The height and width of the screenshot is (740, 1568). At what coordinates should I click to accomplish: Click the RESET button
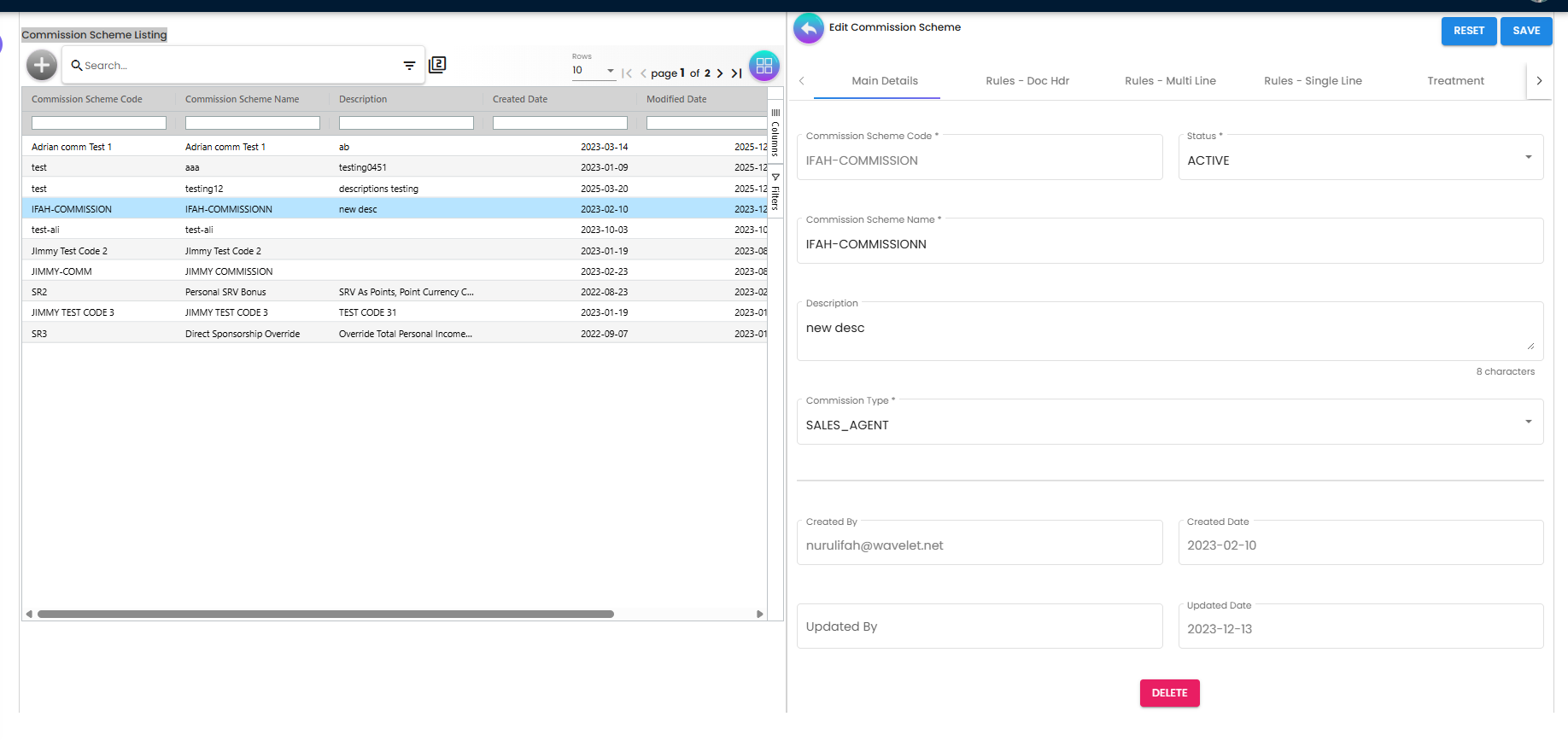coord(1469,31)
